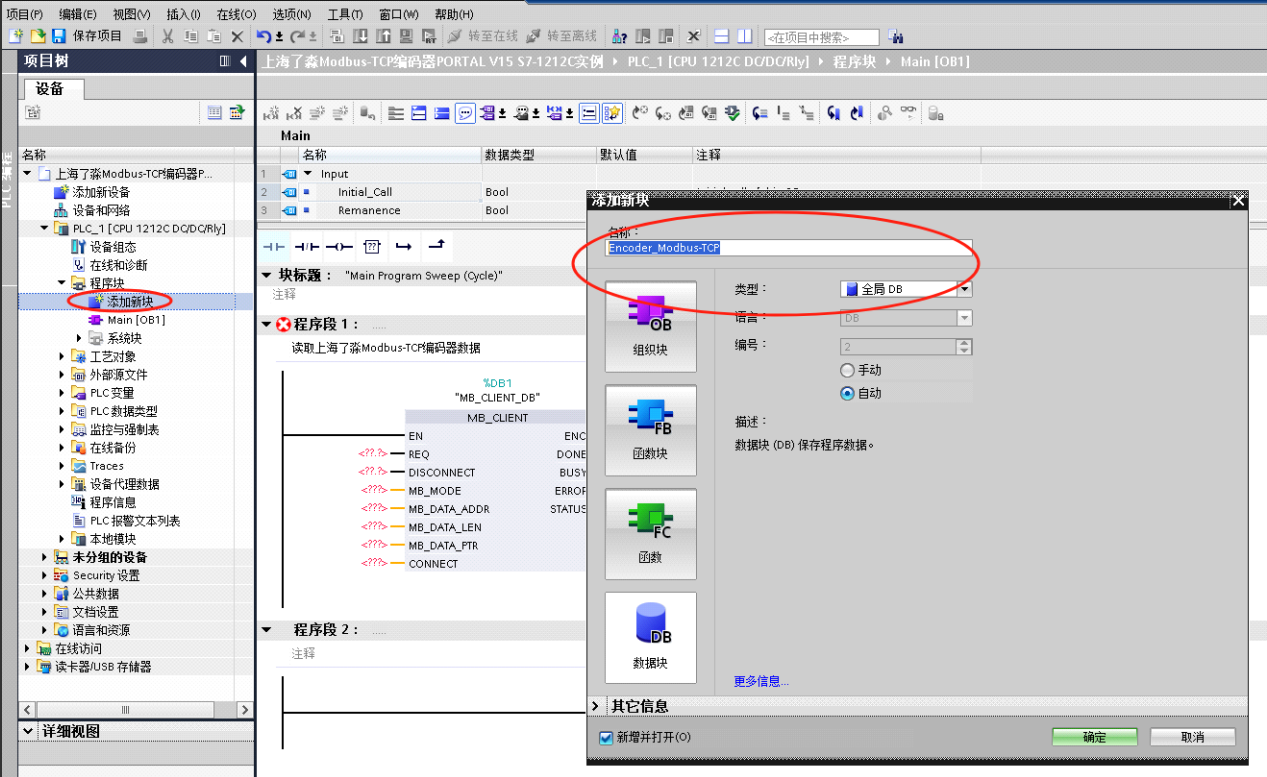Click the redo arrow icon
The image size is (1267, 777).
click(298, 36)
